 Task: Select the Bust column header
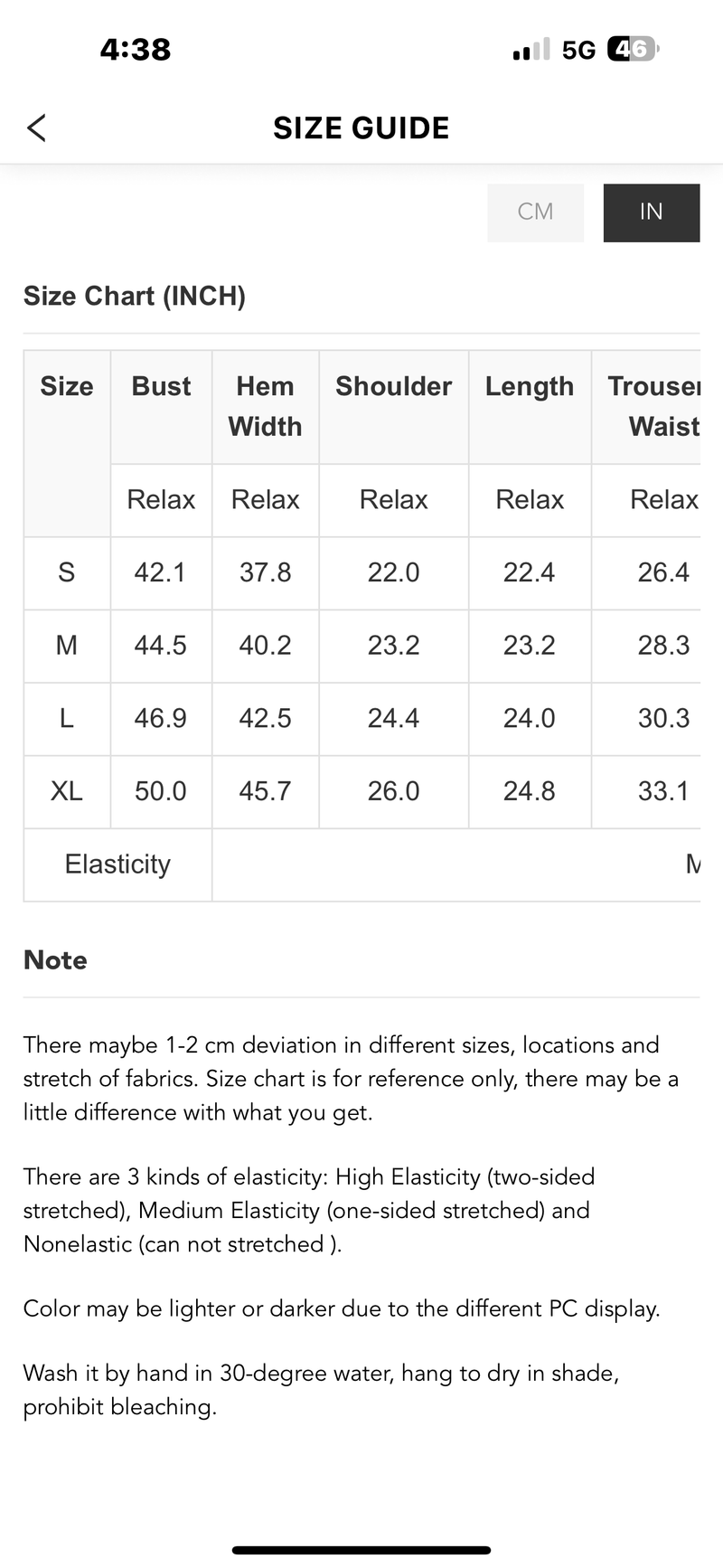tap(161, 387)
